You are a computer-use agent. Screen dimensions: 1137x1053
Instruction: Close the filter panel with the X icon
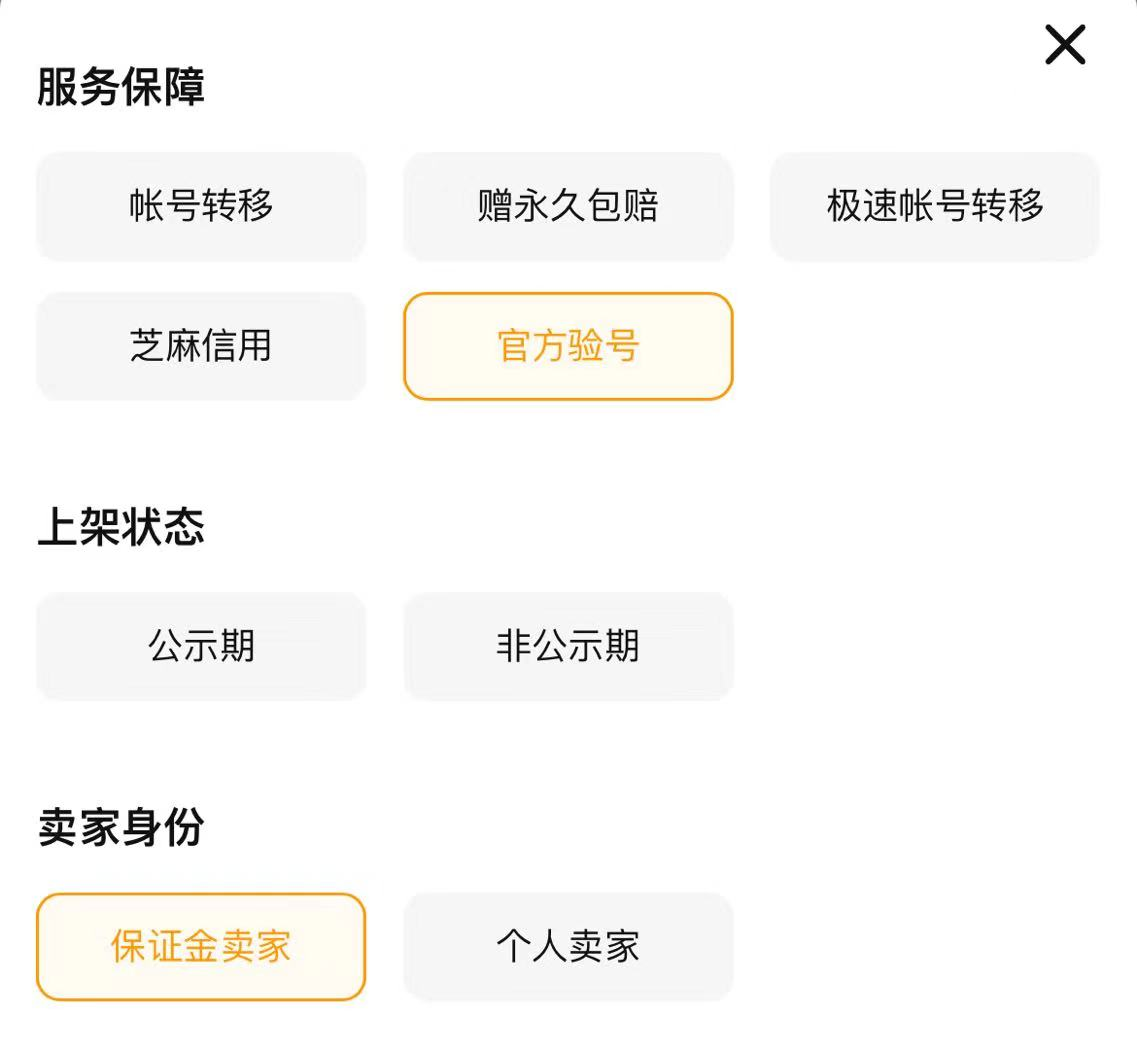click(x=1065, y=45)
